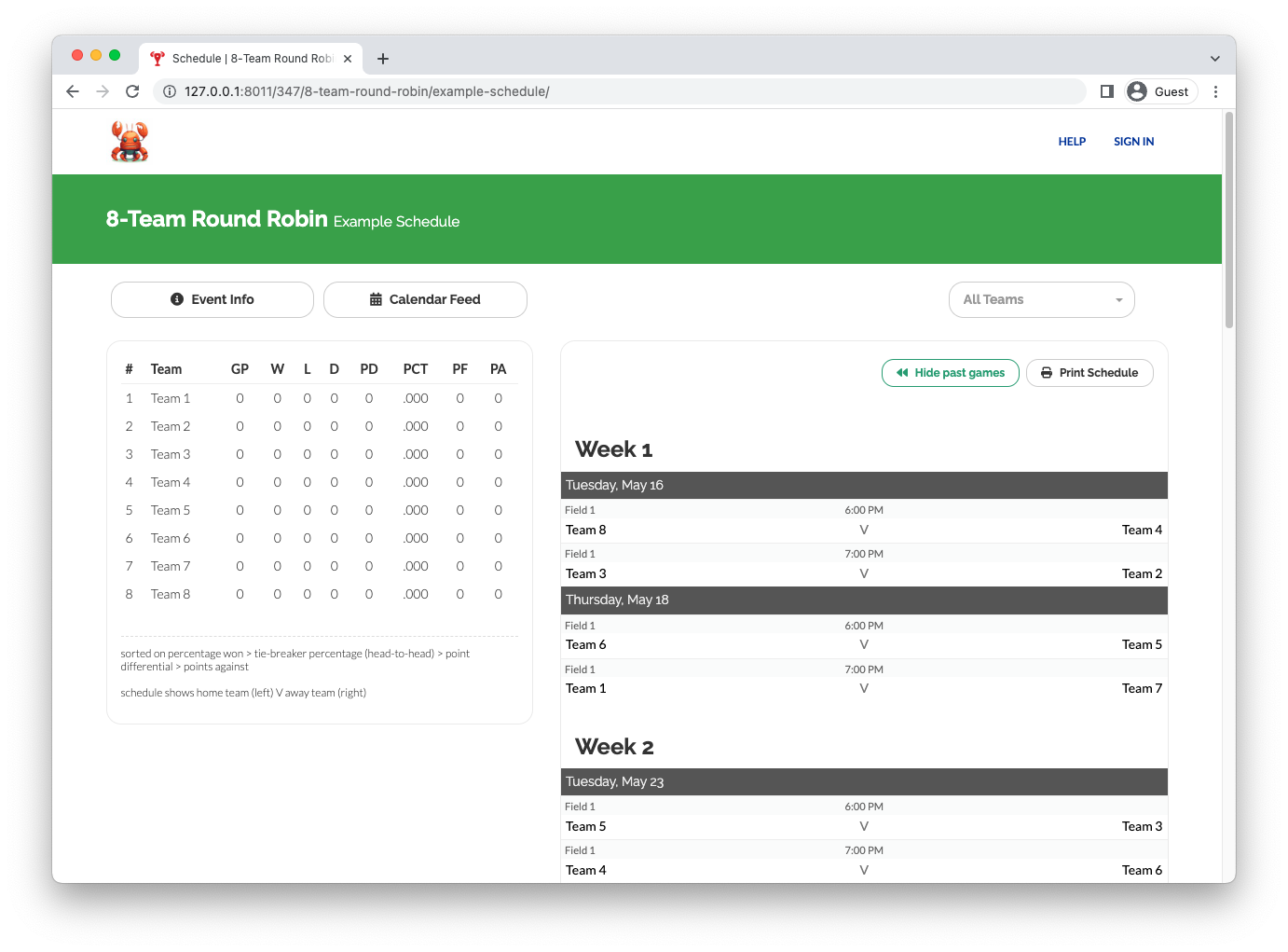Click SIGN IN in the header
The height and width of the screenshot is (952, 1288).
[1133, 142]
